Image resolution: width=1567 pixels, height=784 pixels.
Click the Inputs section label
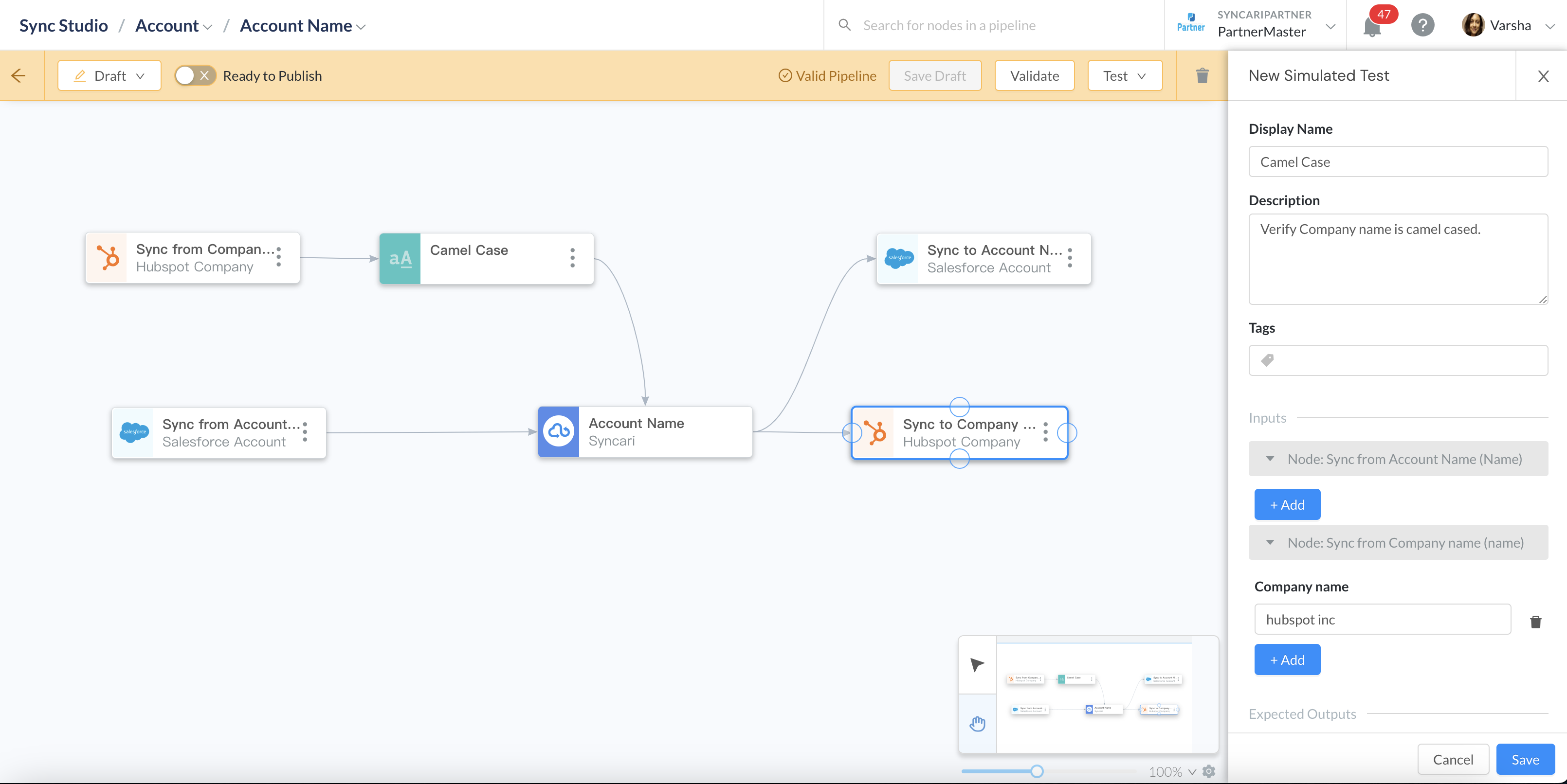(1267, 418)
